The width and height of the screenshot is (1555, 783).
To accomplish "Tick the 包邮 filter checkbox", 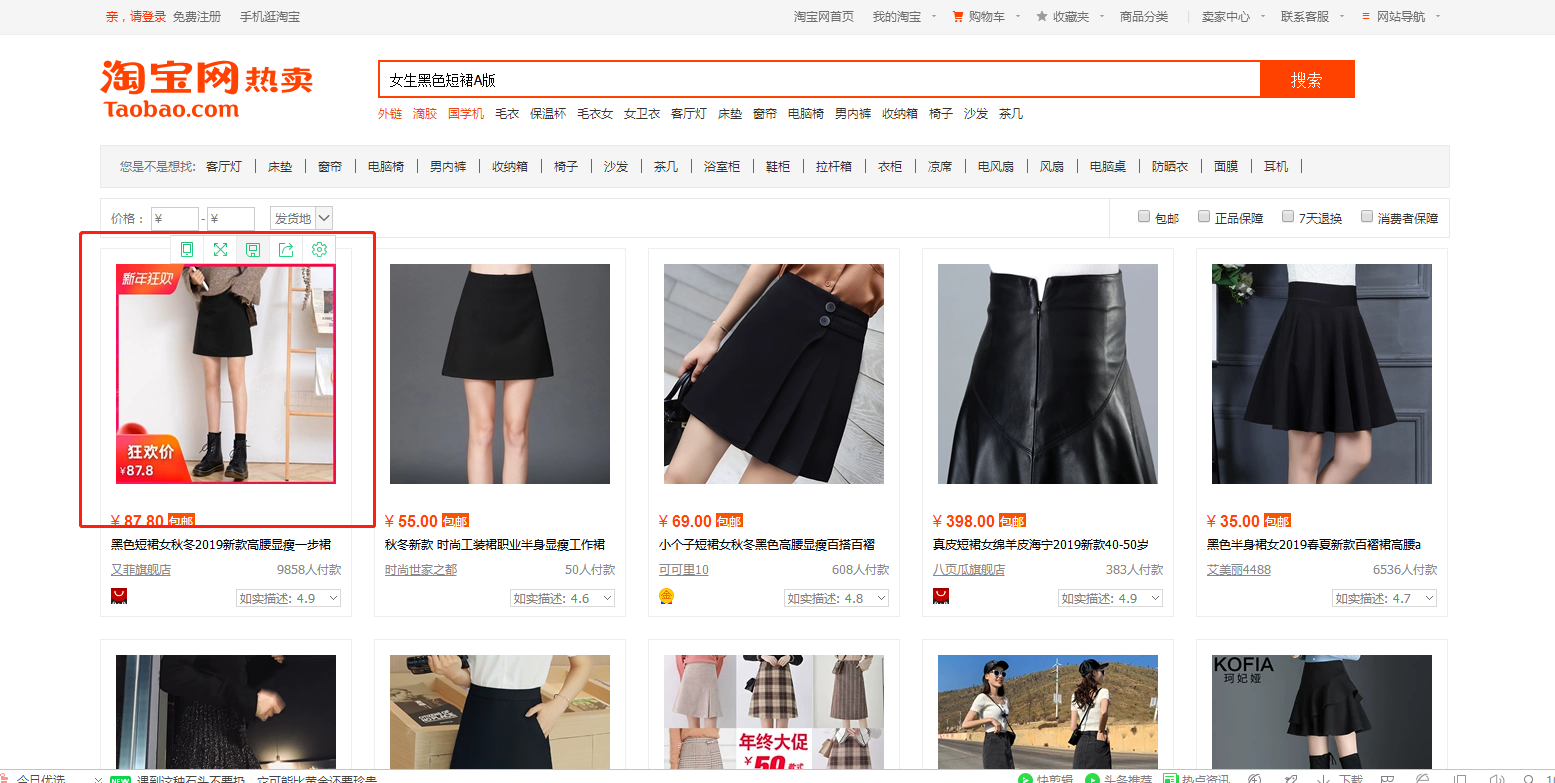I will click(1144, 216).
